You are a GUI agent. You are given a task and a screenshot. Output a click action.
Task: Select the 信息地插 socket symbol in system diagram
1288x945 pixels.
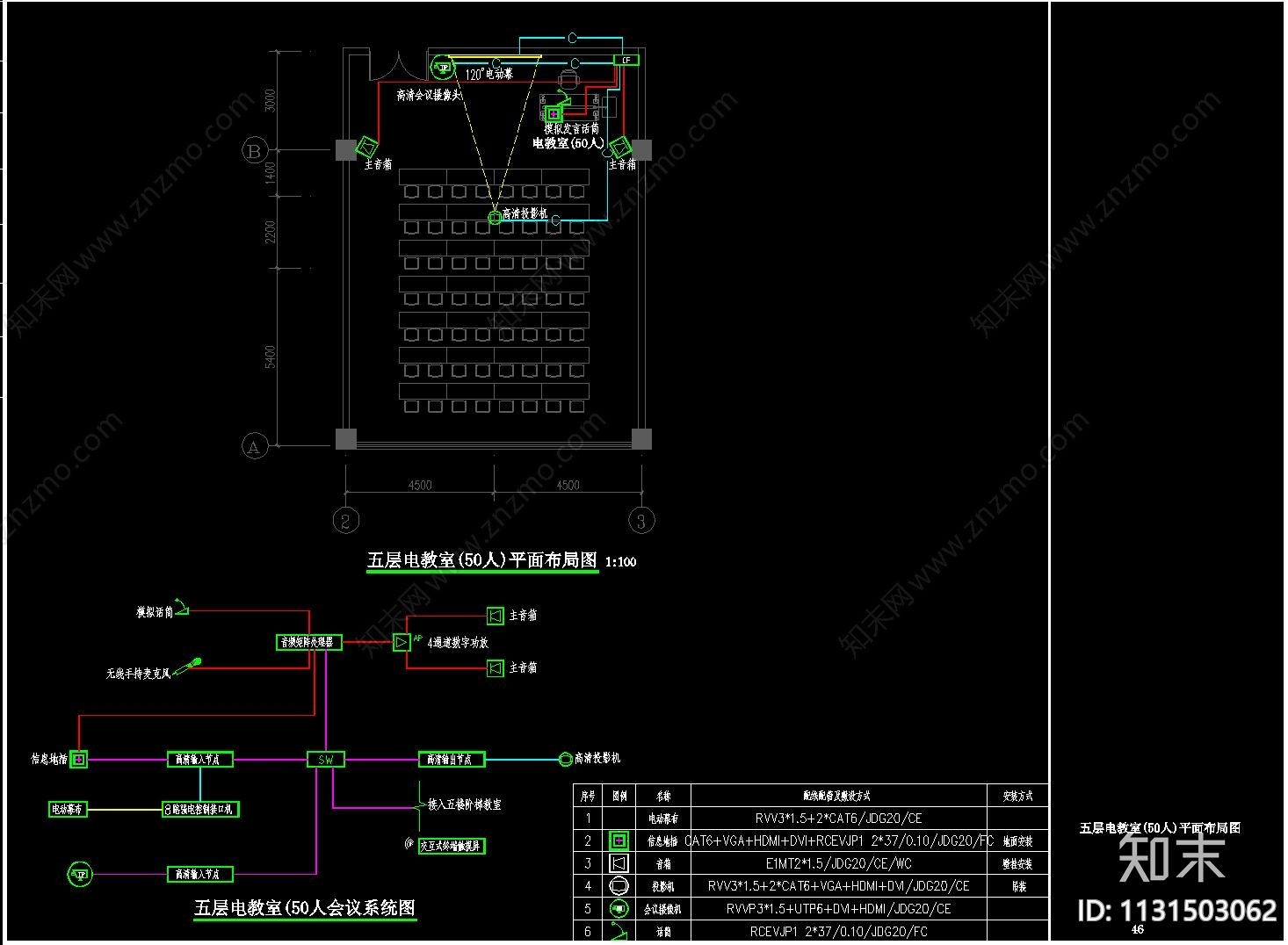[x=79, y=760]
